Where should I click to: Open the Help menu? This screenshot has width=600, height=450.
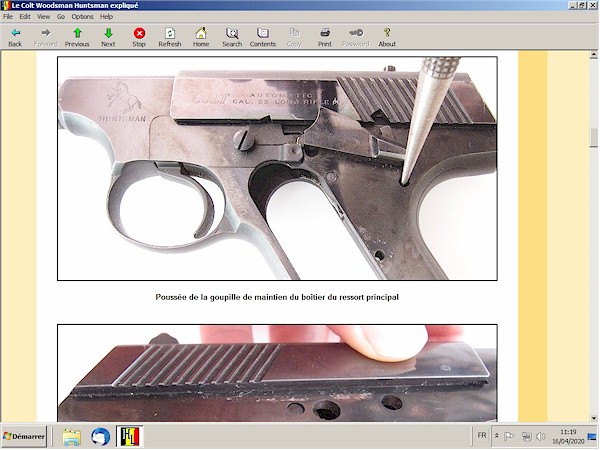tap(106, 16)
